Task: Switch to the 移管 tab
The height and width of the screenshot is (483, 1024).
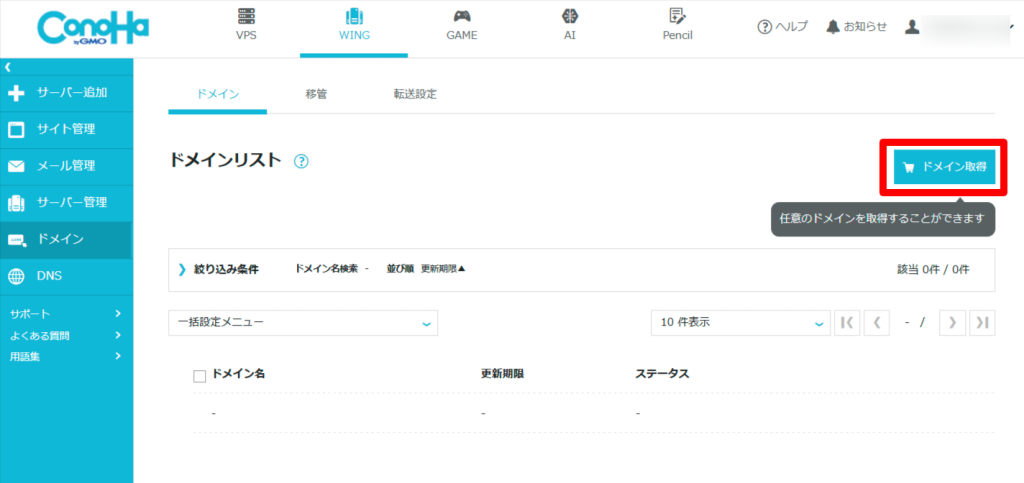Action: click(x=316, y=94)
